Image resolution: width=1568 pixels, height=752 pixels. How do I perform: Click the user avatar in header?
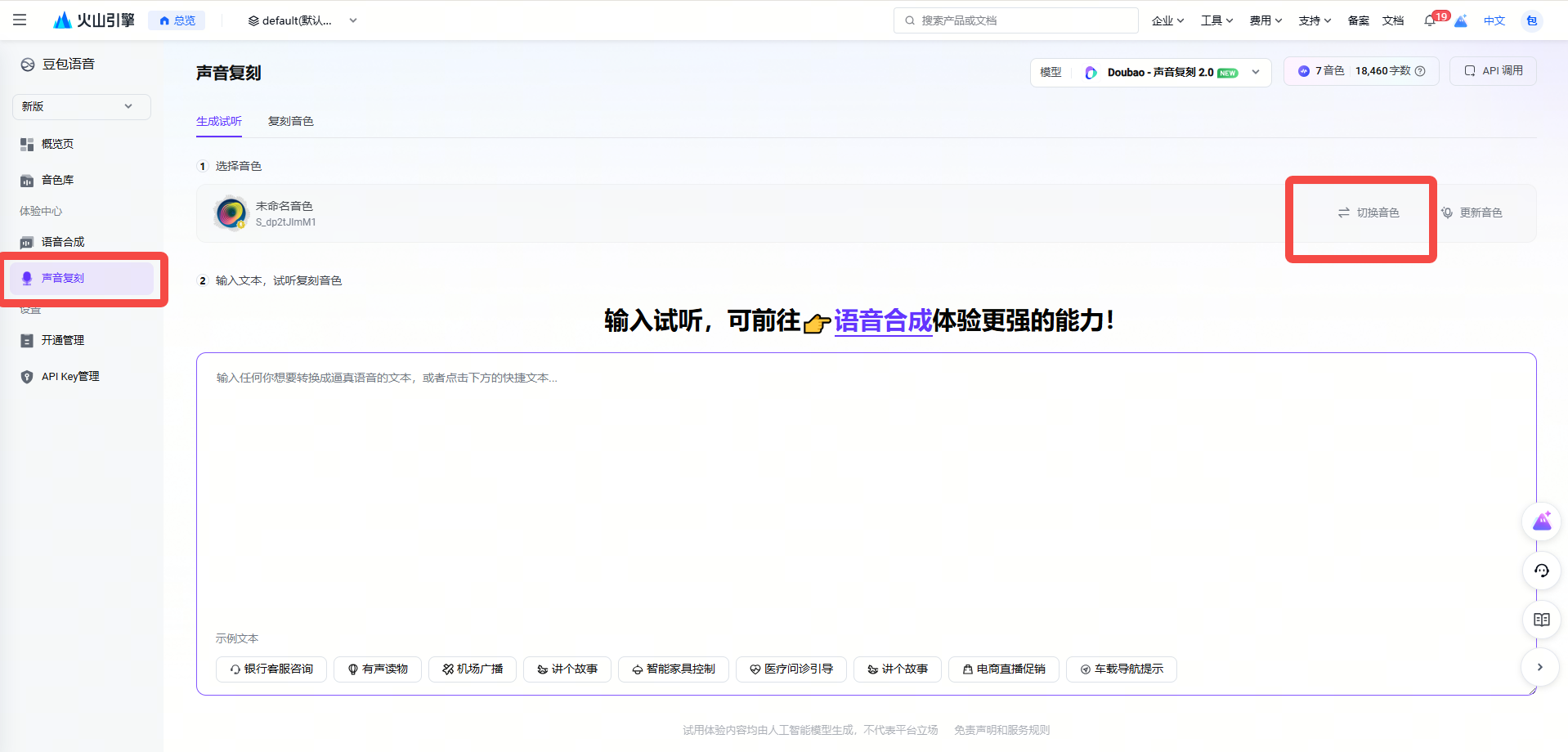click(x=1532, y=21)
